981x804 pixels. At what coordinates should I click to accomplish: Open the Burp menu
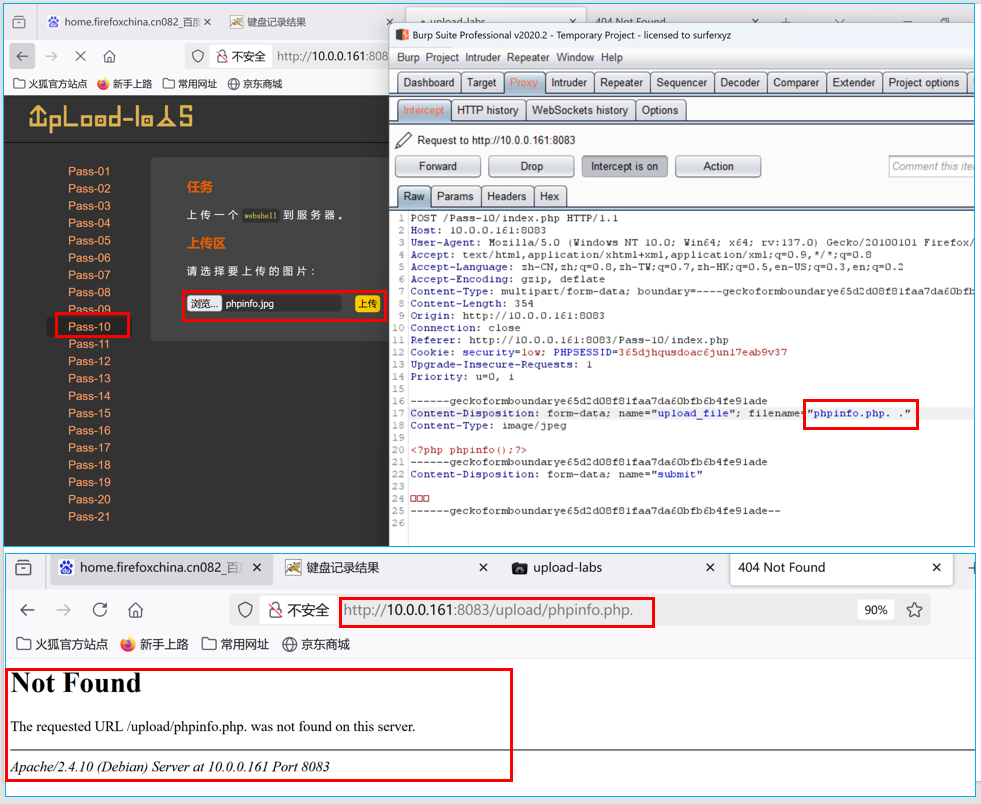(408, 58)
